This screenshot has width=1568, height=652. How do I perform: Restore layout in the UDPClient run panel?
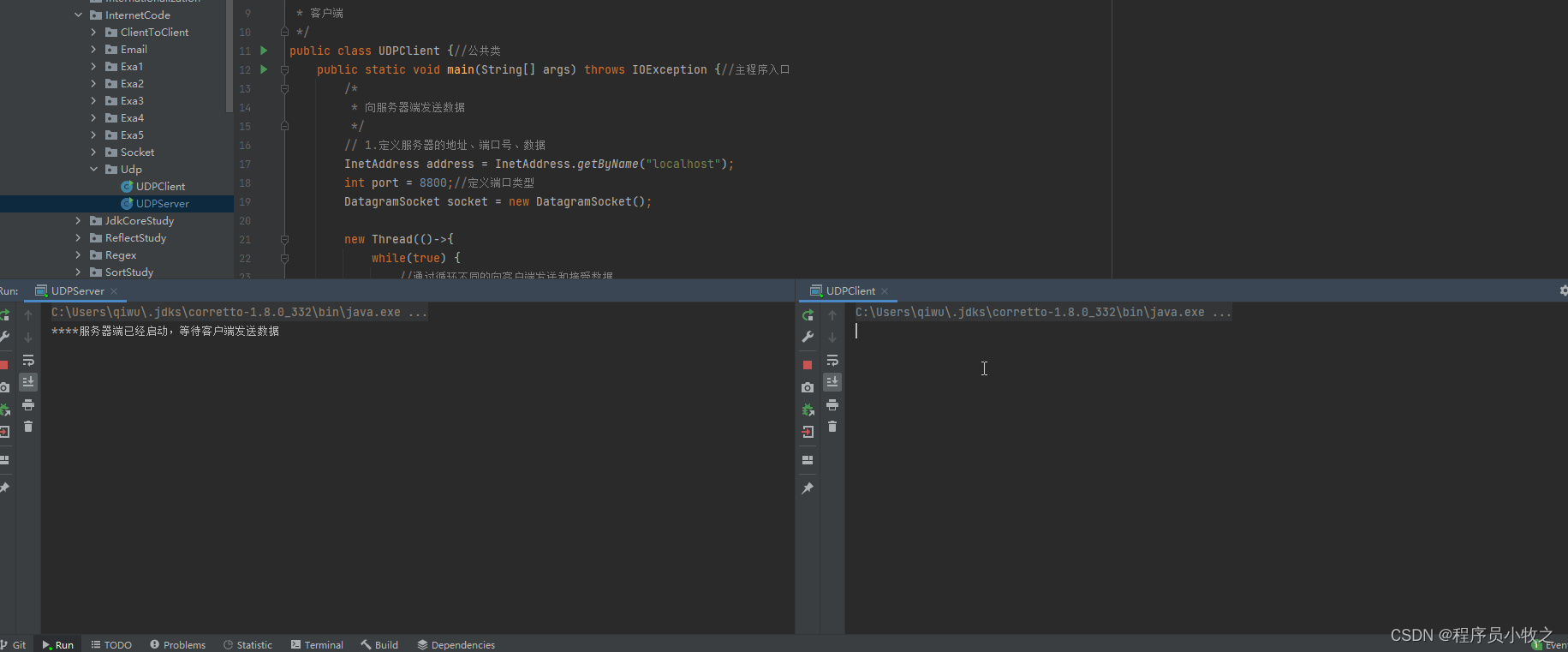pyautogui.click(x=808, y=460)
